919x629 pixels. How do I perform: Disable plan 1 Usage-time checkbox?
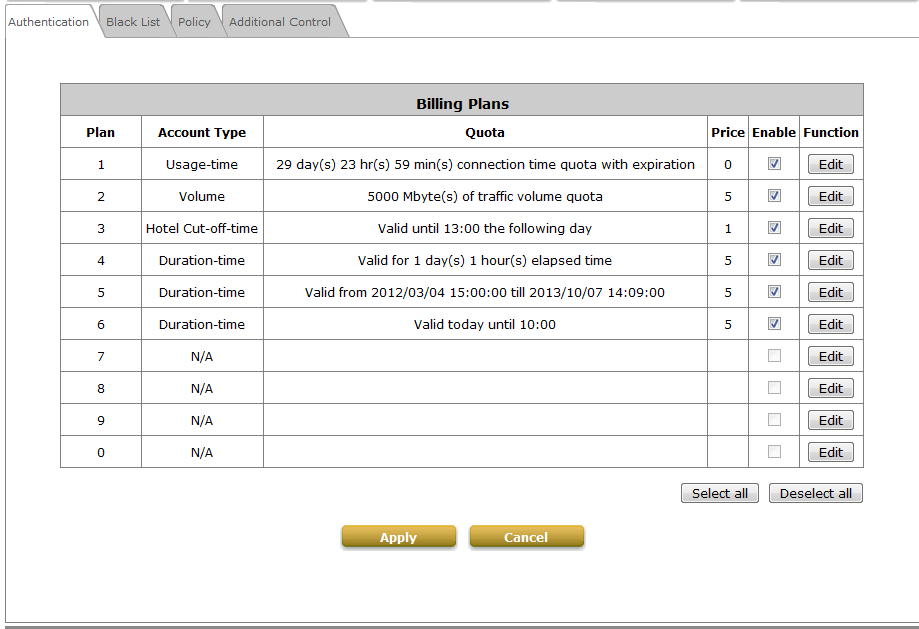pyautogui.click(x=774, y=164)
